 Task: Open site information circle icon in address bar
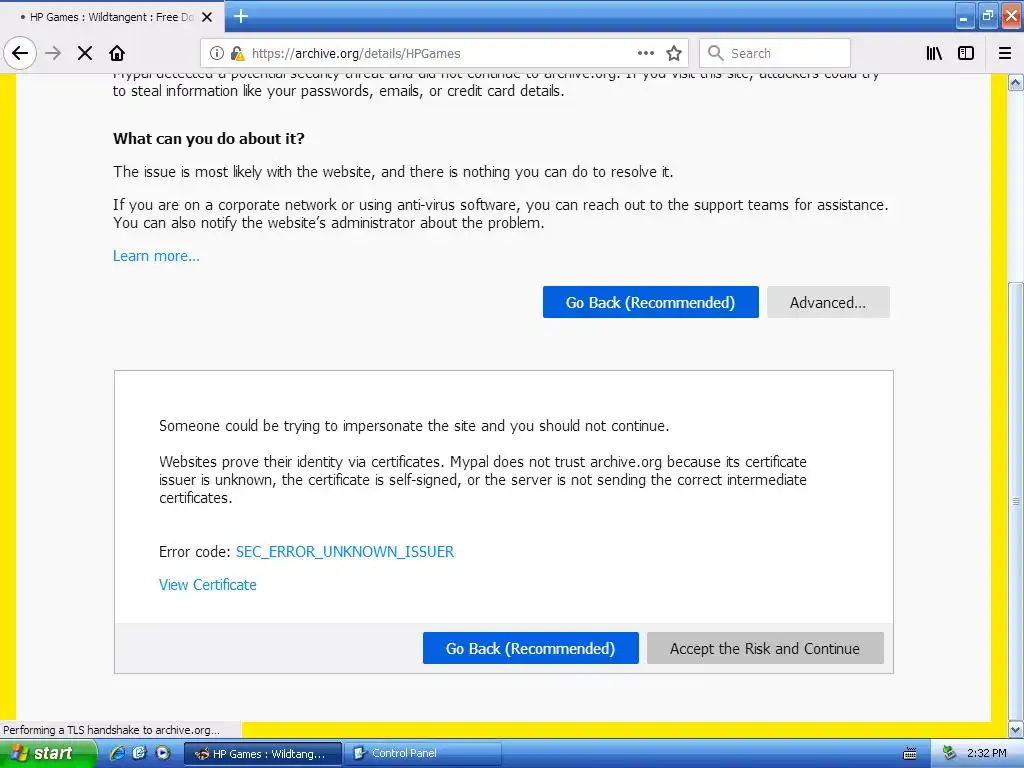point(217,54)
